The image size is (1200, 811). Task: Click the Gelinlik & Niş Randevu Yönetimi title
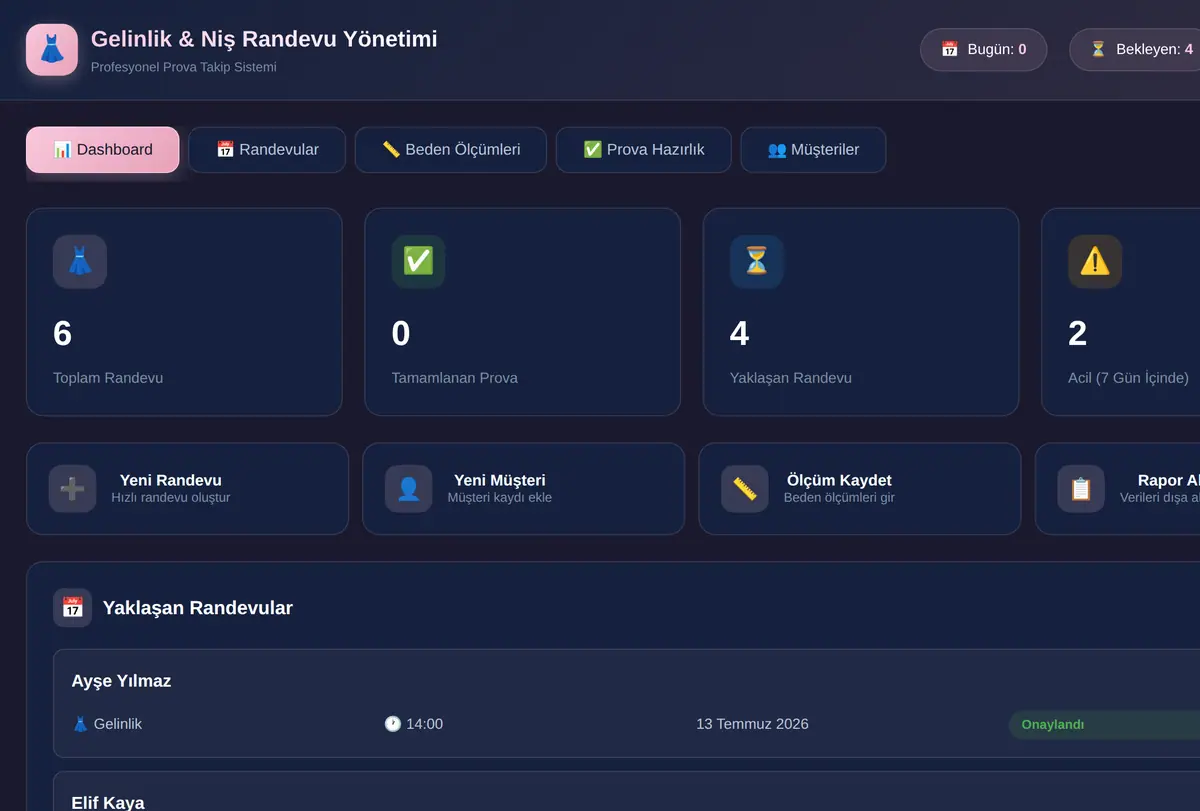click(264, 39)
